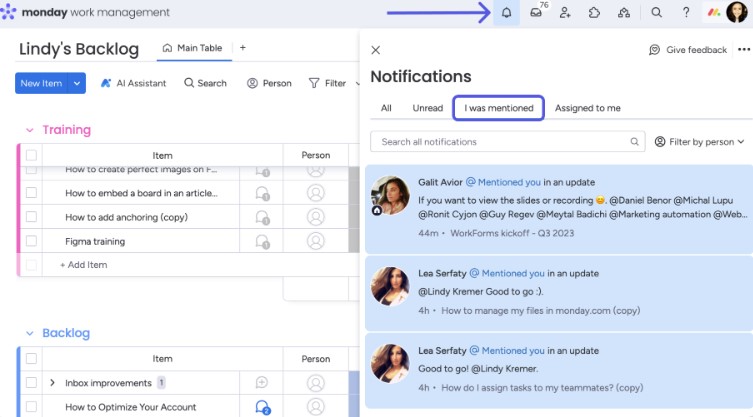
Task: Assign person to 'How to add anchoring'
Action: [x=316, y=217]
